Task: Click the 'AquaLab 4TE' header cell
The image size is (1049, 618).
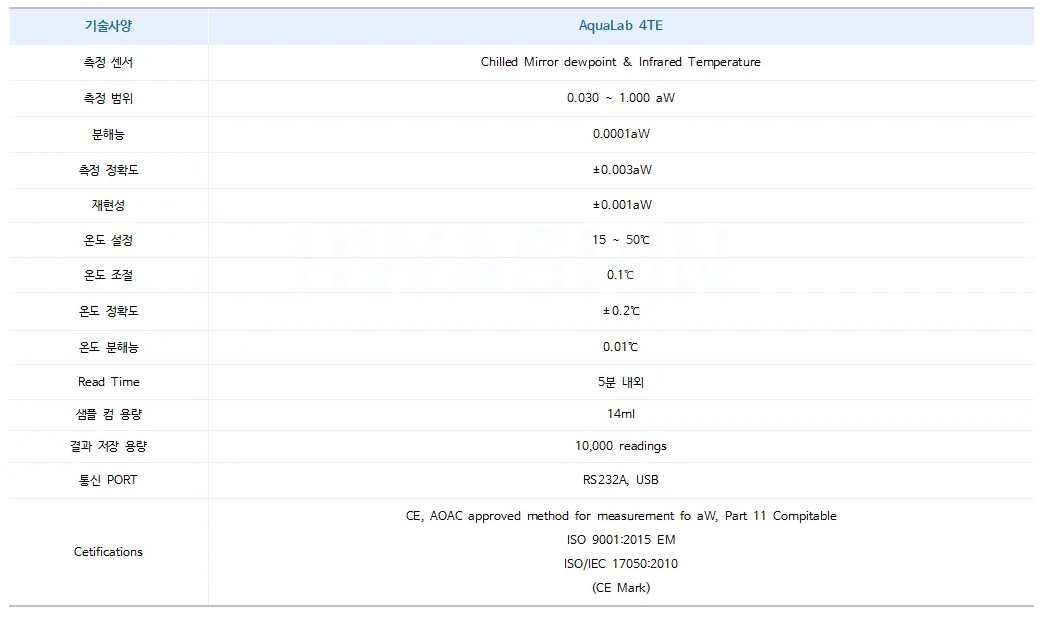Action: tap(621, 25)
